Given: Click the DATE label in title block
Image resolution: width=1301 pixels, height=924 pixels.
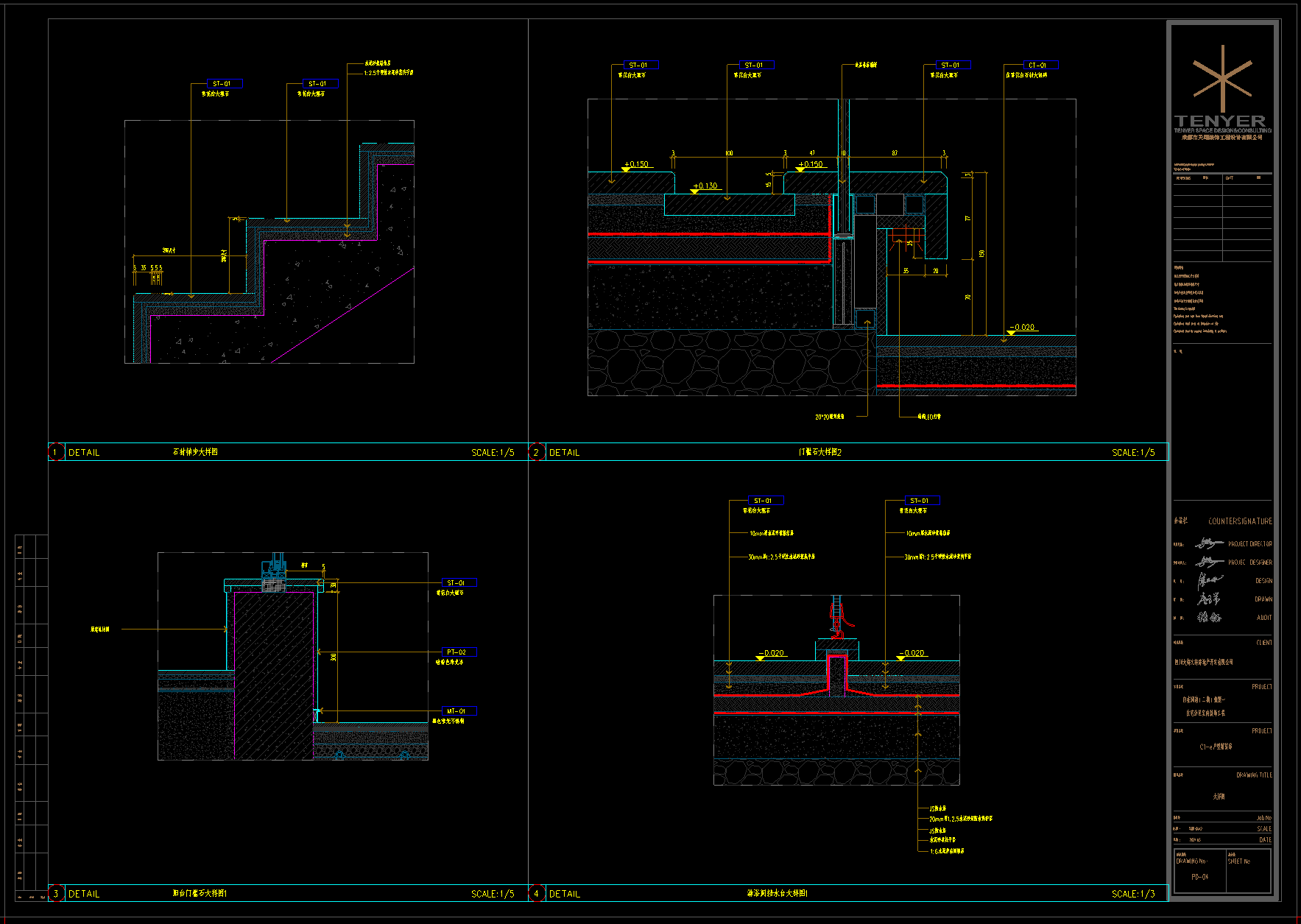Looking at the screenshot, I should (1265, 840).
